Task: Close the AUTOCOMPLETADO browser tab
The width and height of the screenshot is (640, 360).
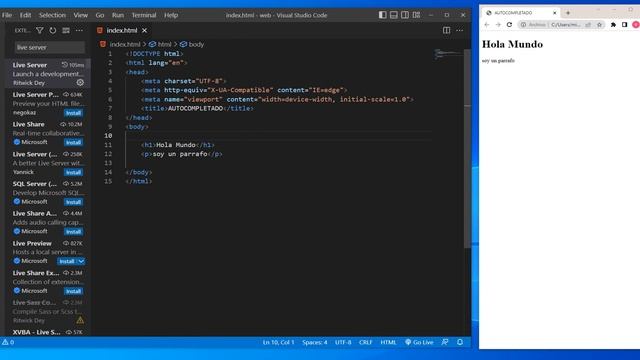Action: (x=555, y=13)
